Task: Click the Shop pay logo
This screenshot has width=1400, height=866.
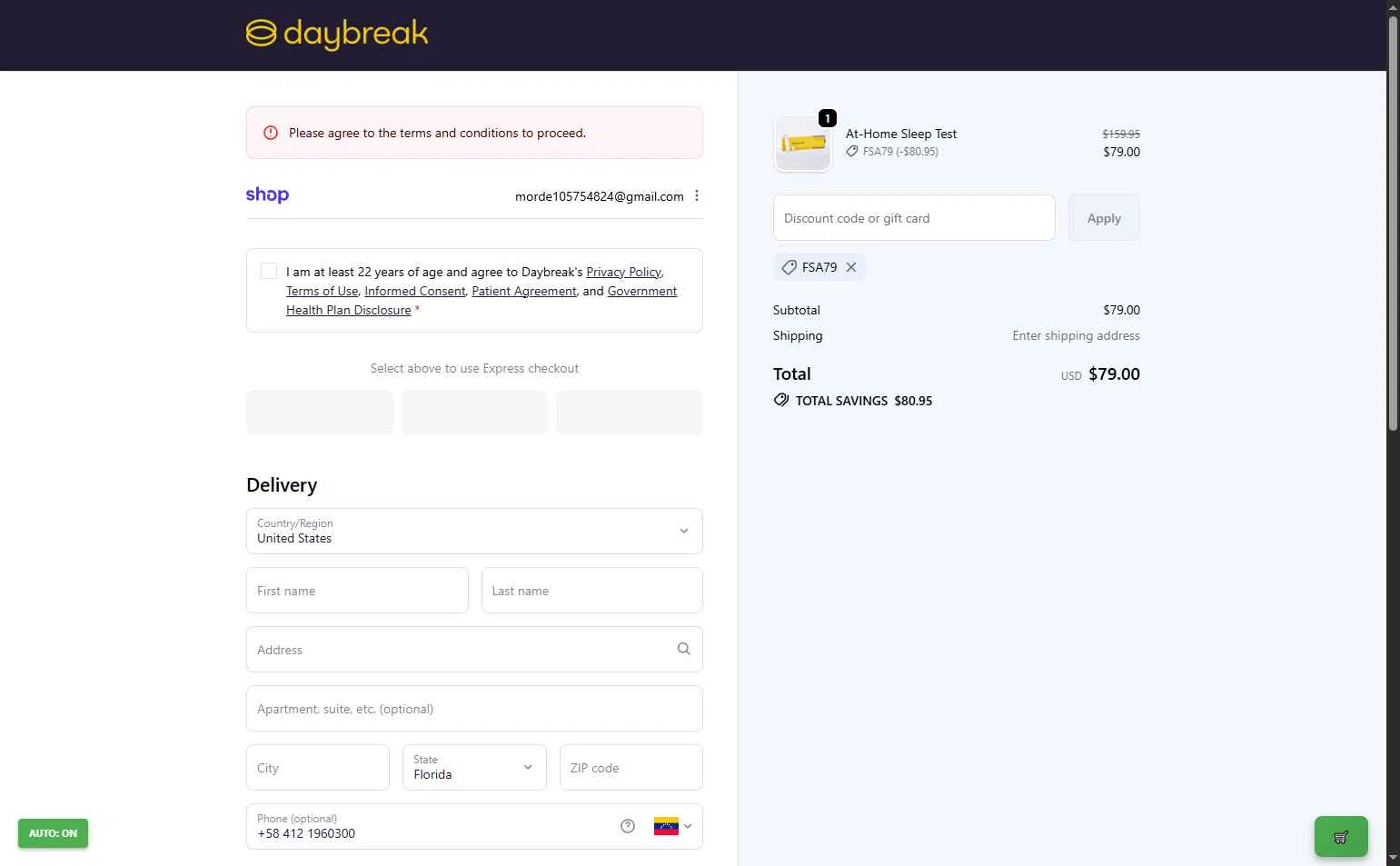Action: pos(267,195)
